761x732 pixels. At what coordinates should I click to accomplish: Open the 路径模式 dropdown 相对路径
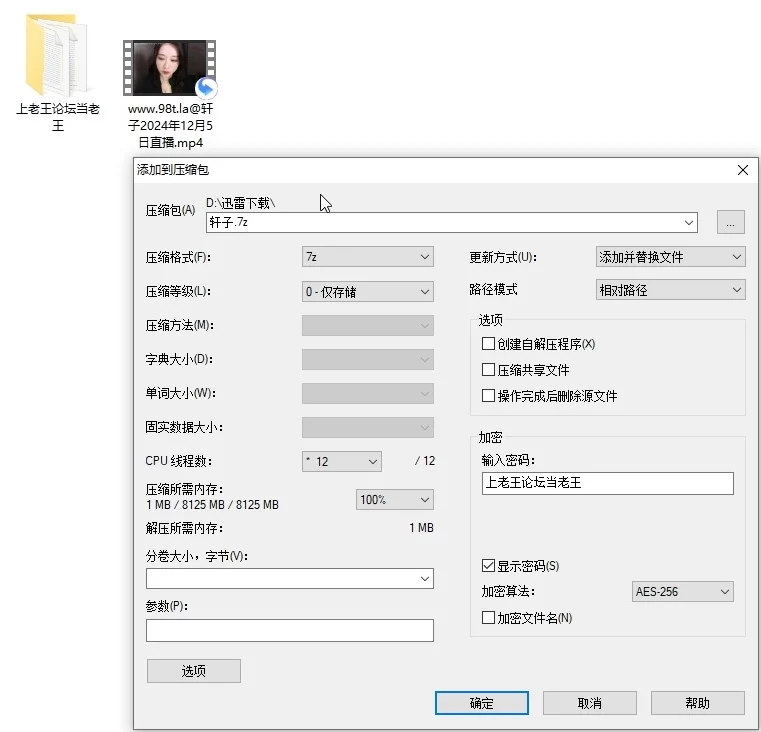coord(670,290)
